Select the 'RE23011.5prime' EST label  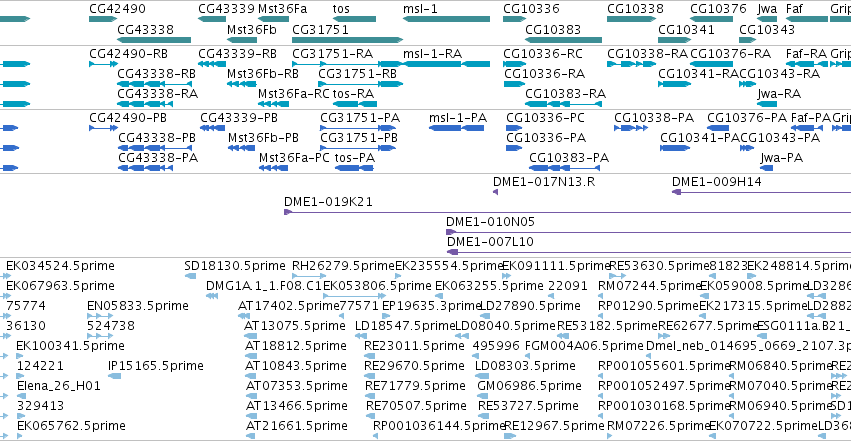click(414, 346)
